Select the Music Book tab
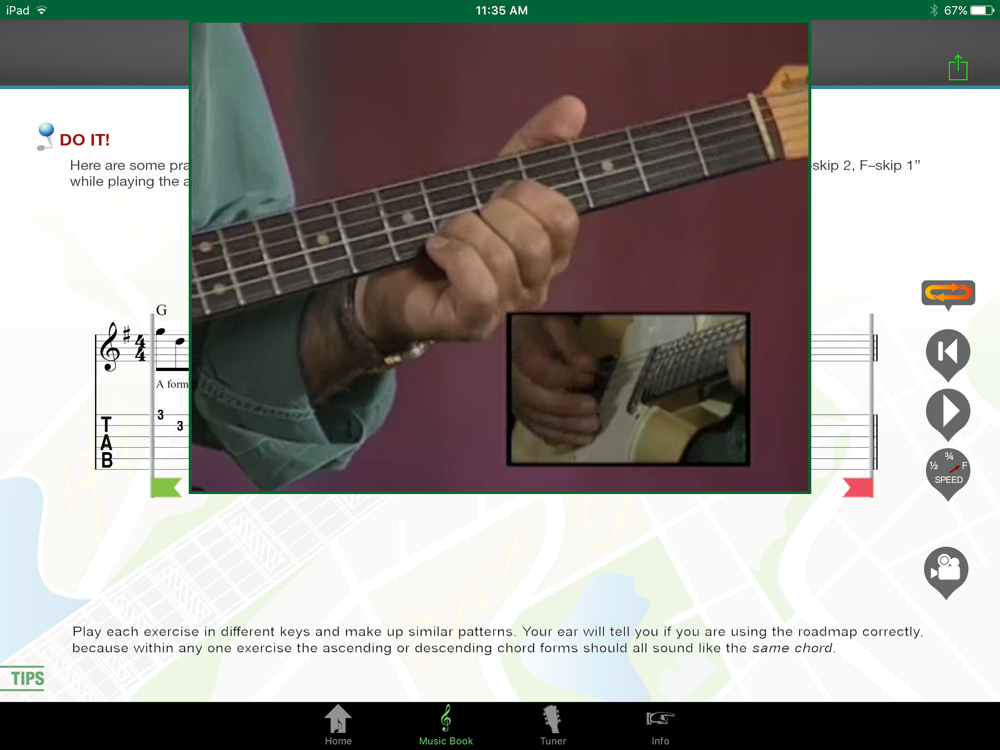 (x=446, y=726)
